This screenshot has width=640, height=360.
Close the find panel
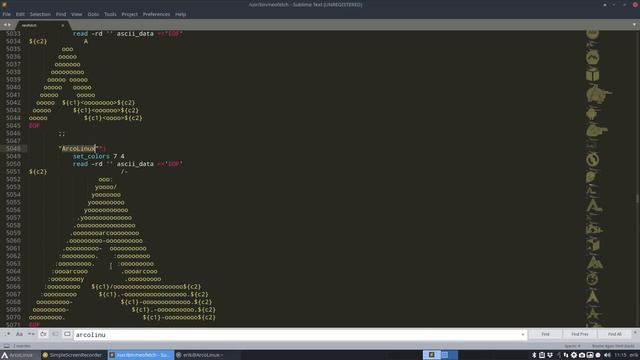[x=635, y=333]
